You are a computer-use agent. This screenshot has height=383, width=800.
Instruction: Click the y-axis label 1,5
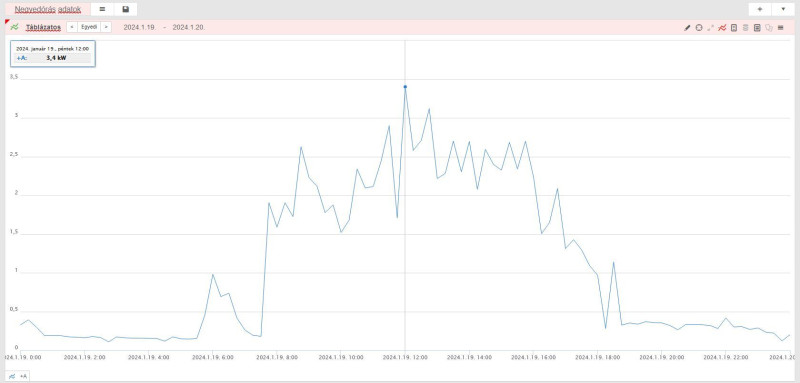(14, 232)
